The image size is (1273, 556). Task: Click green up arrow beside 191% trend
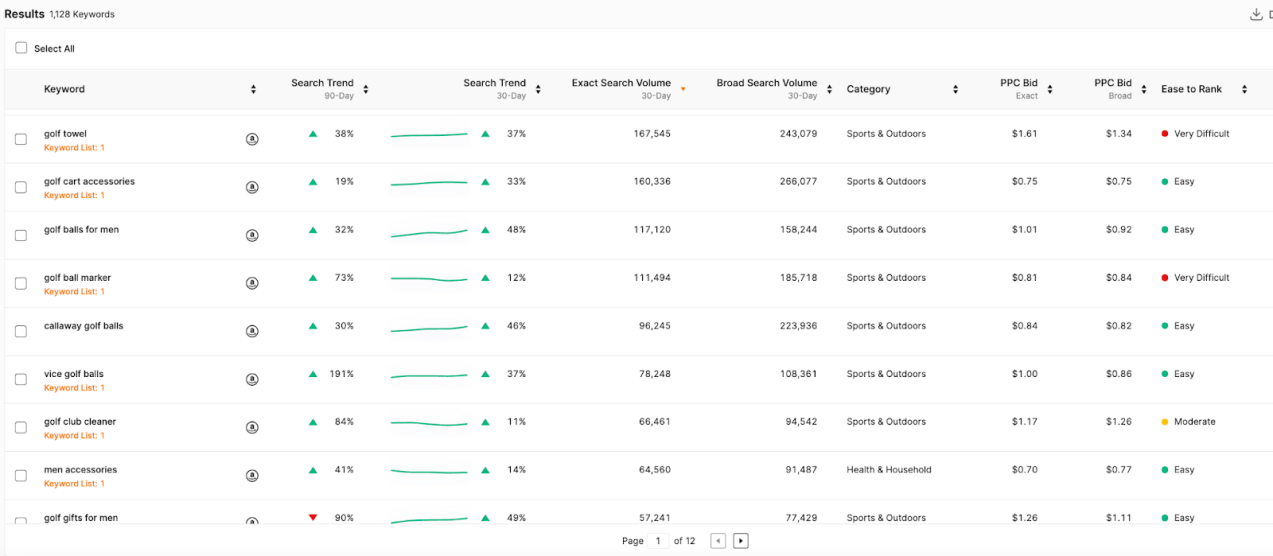(x=313, y=374)
